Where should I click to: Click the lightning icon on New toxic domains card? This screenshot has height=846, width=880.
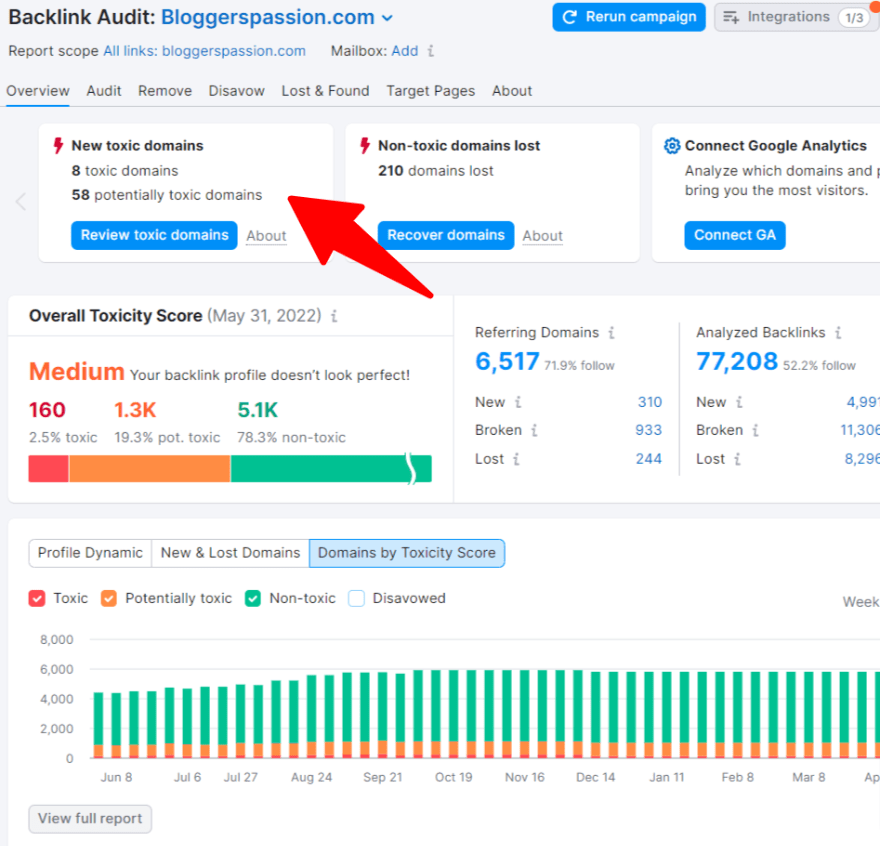(x=56, y=145)
